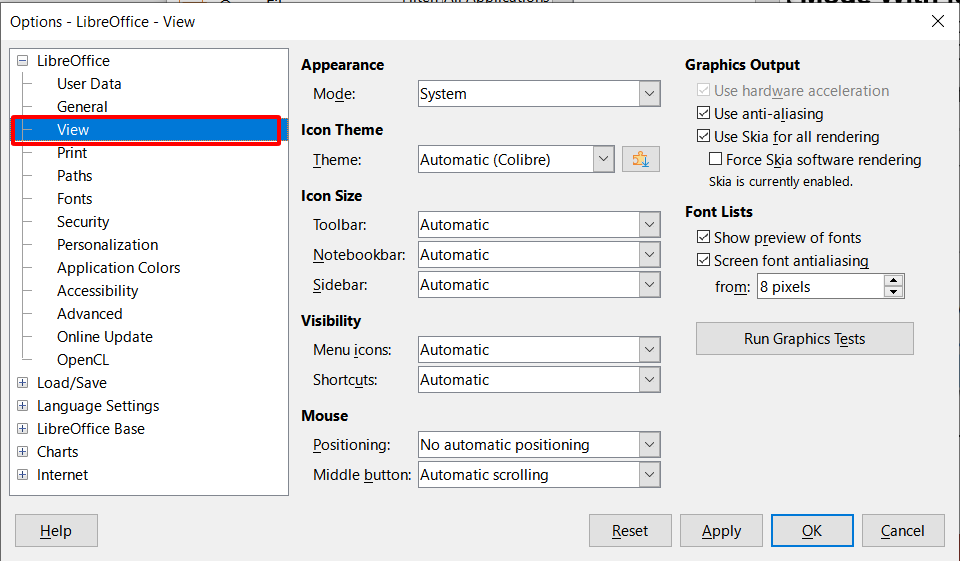This screenshot has width=960, height=561.
Task: Select the Security tree item
Action: point(83,222)
